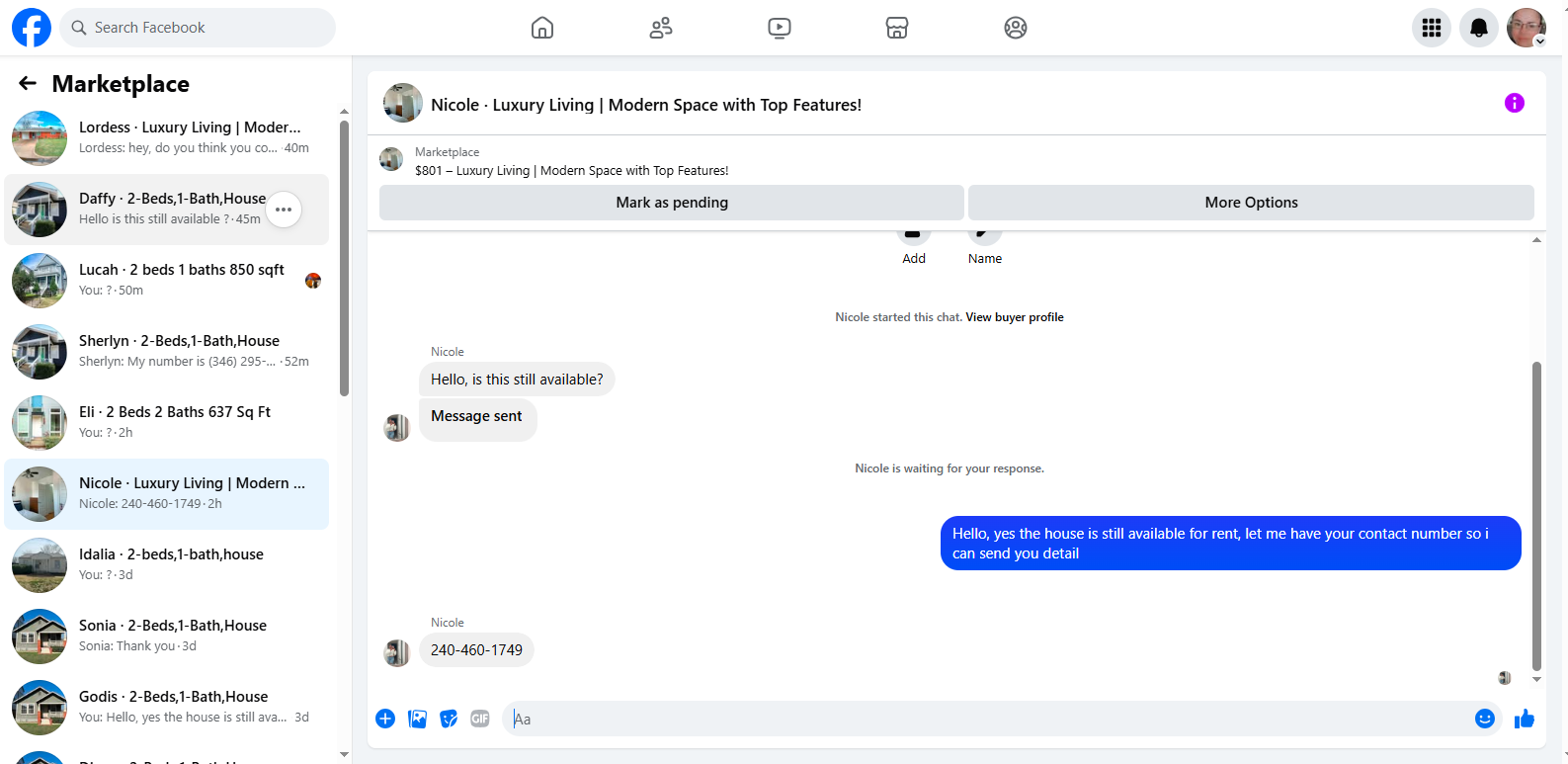Open the Home feed icon
Image resolution: width=1568 pixels, height=764 pixels.
tap(542, 28)
